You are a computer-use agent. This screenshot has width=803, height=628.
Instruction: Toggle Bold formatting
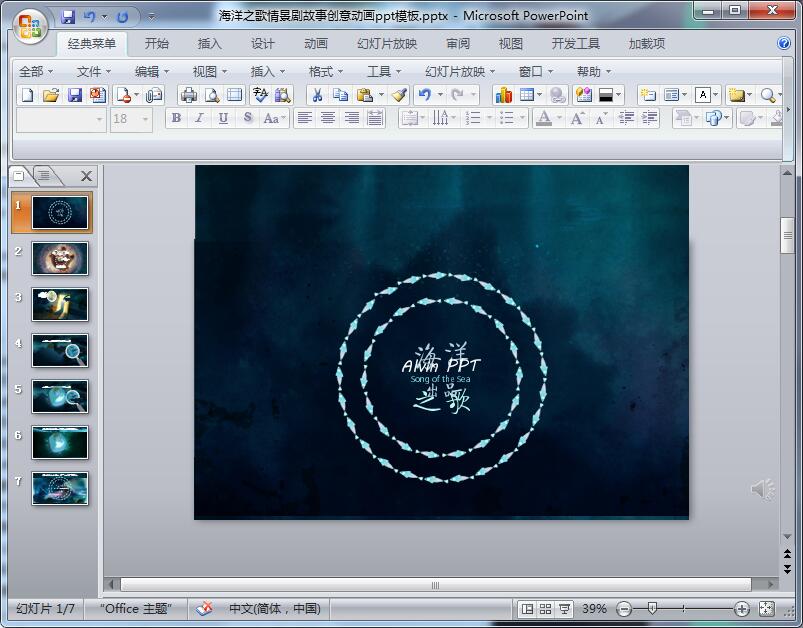(176, 118)
